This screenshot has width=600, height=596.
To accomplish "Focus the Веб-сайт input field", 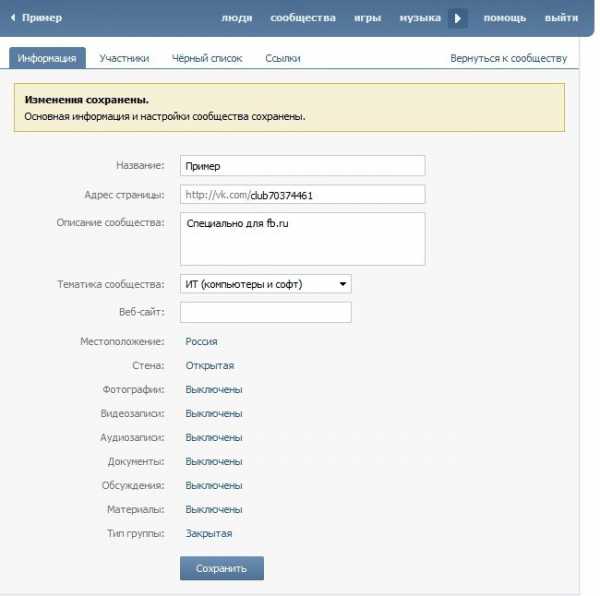I will click(x=265, y=313).
